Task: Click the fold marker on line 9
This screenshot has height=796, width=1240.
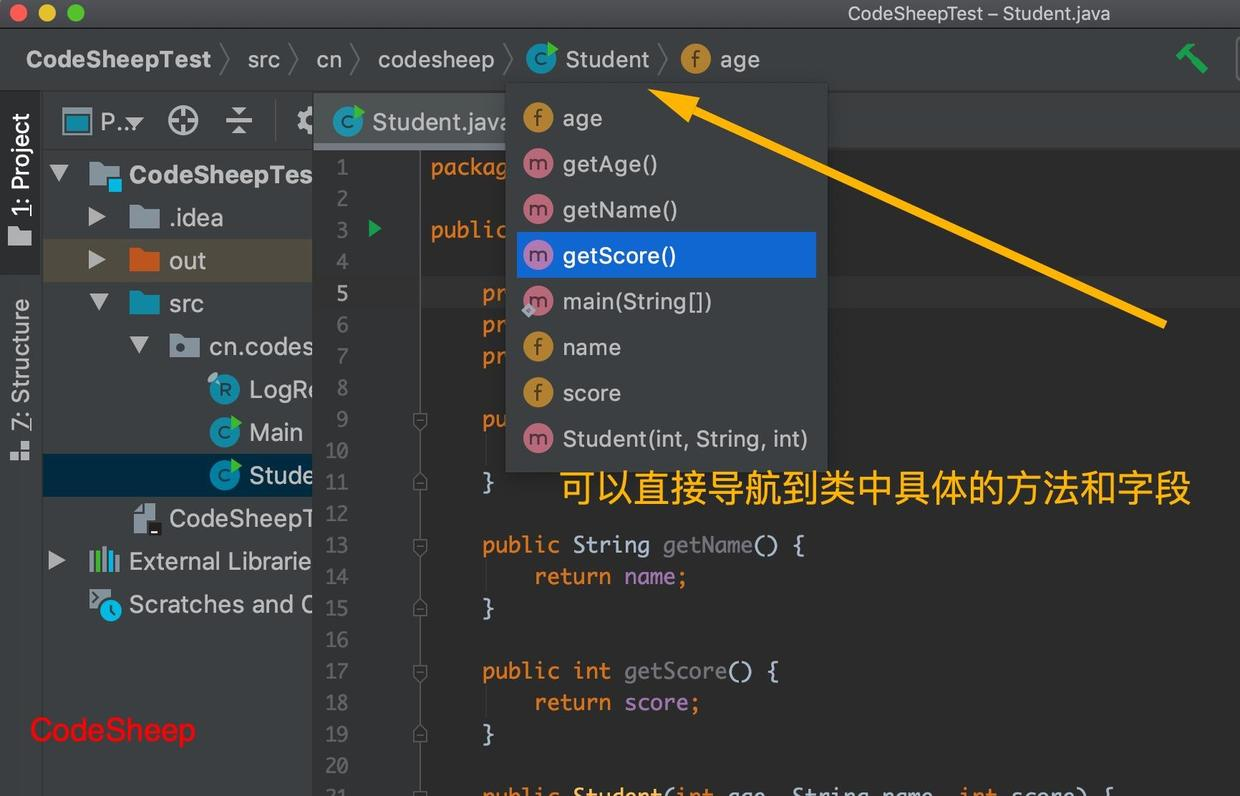Action: click(420, 420)
